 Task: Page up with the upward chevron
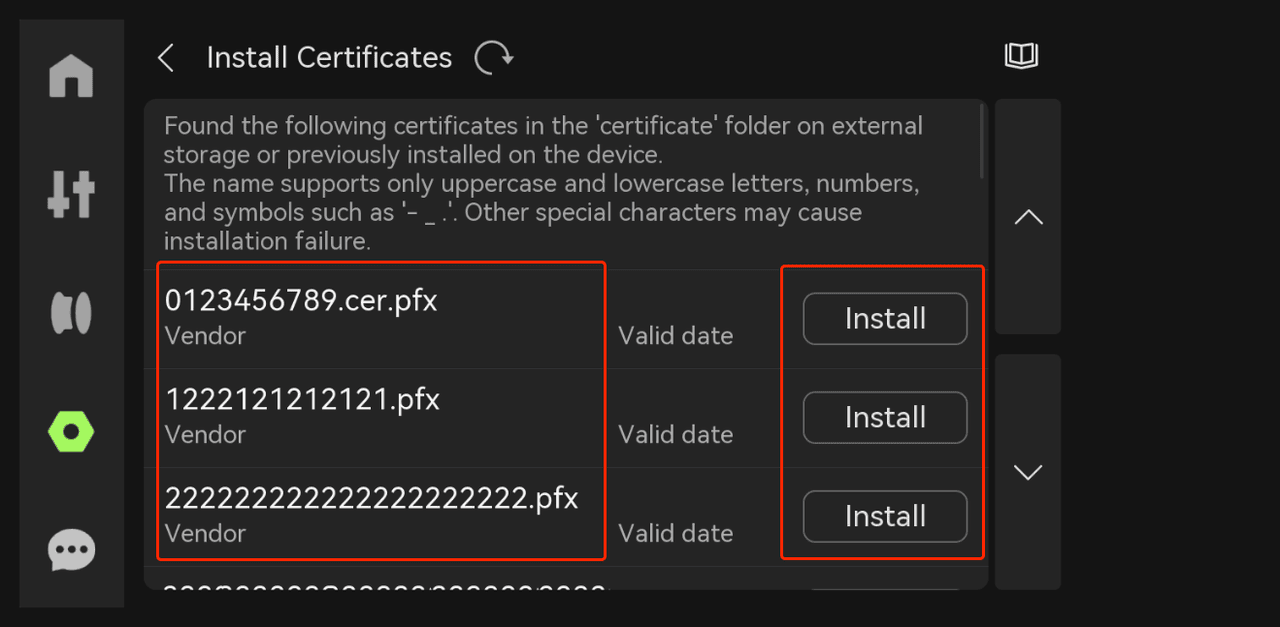[1028, 217]
